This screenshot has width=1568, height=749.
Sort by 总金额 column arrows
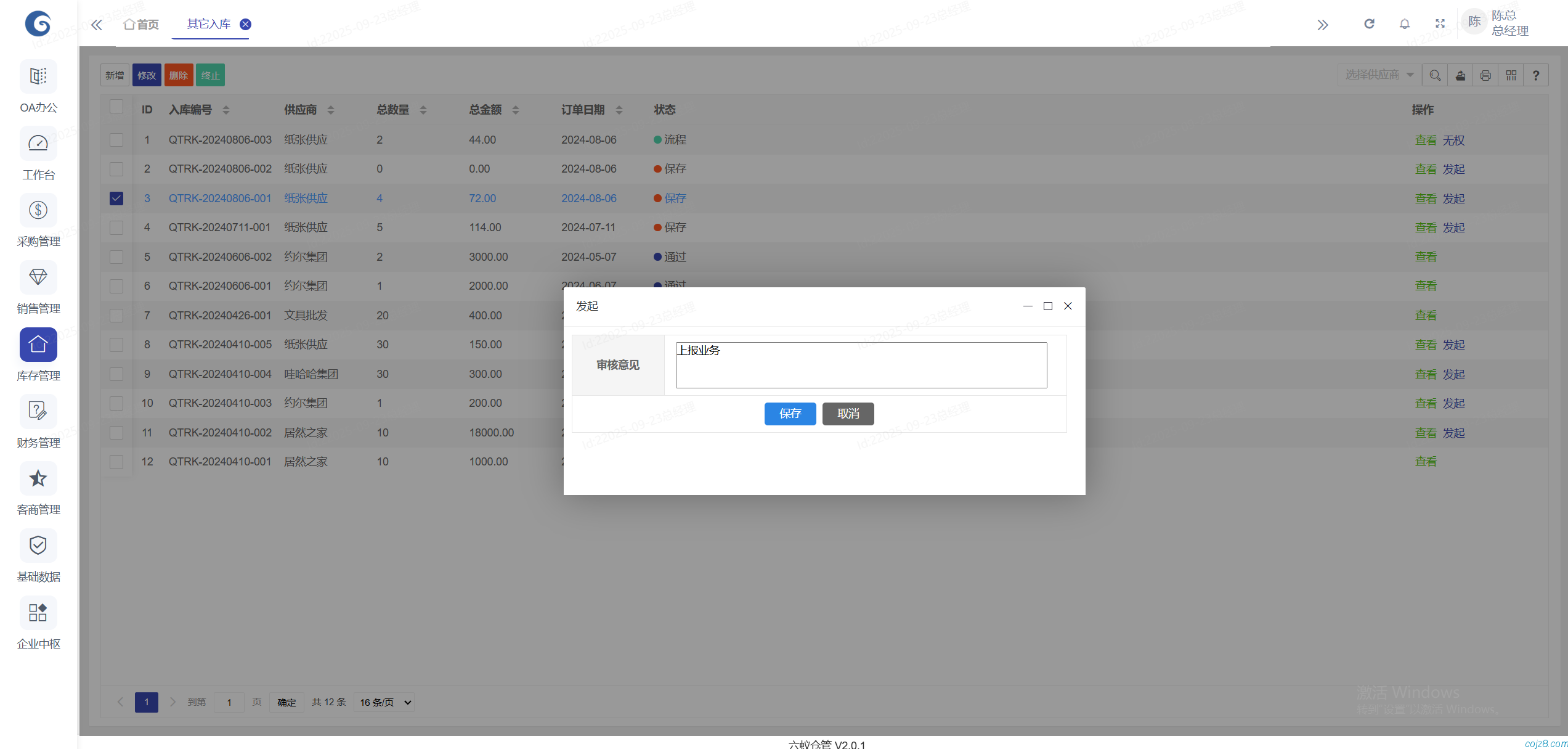(x=516, y=110)
